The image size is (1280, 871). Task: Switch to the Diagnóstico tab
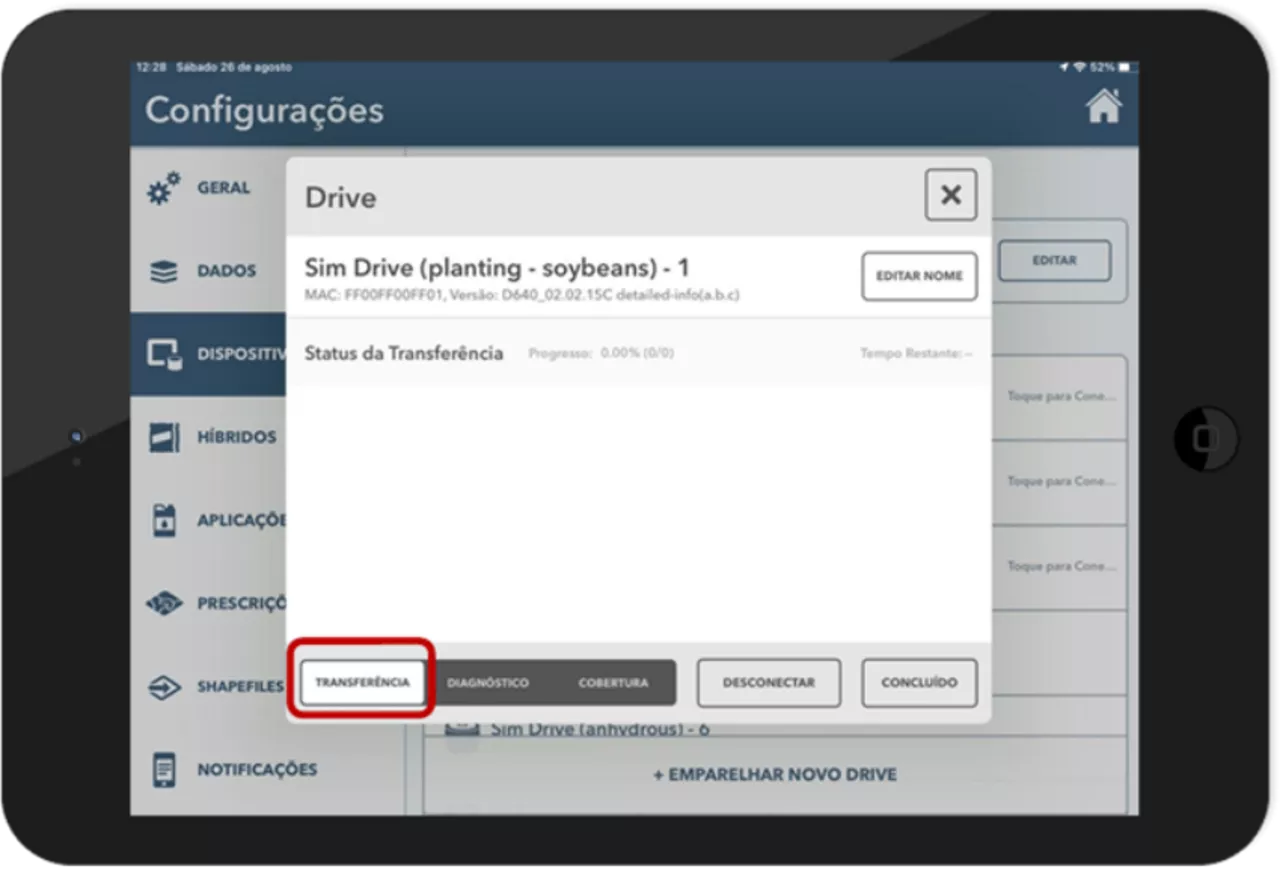[488, 683]
